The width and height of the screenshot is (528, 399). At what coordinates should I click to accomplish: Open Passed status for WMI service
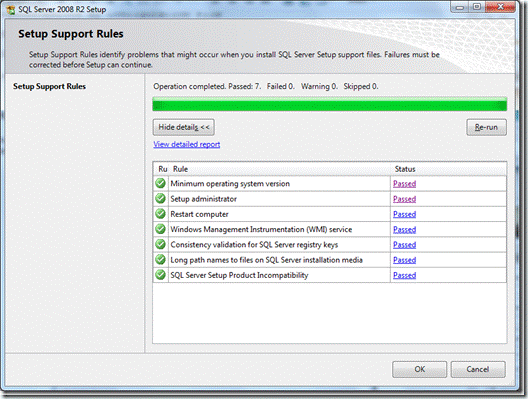[x=404, y=230]
